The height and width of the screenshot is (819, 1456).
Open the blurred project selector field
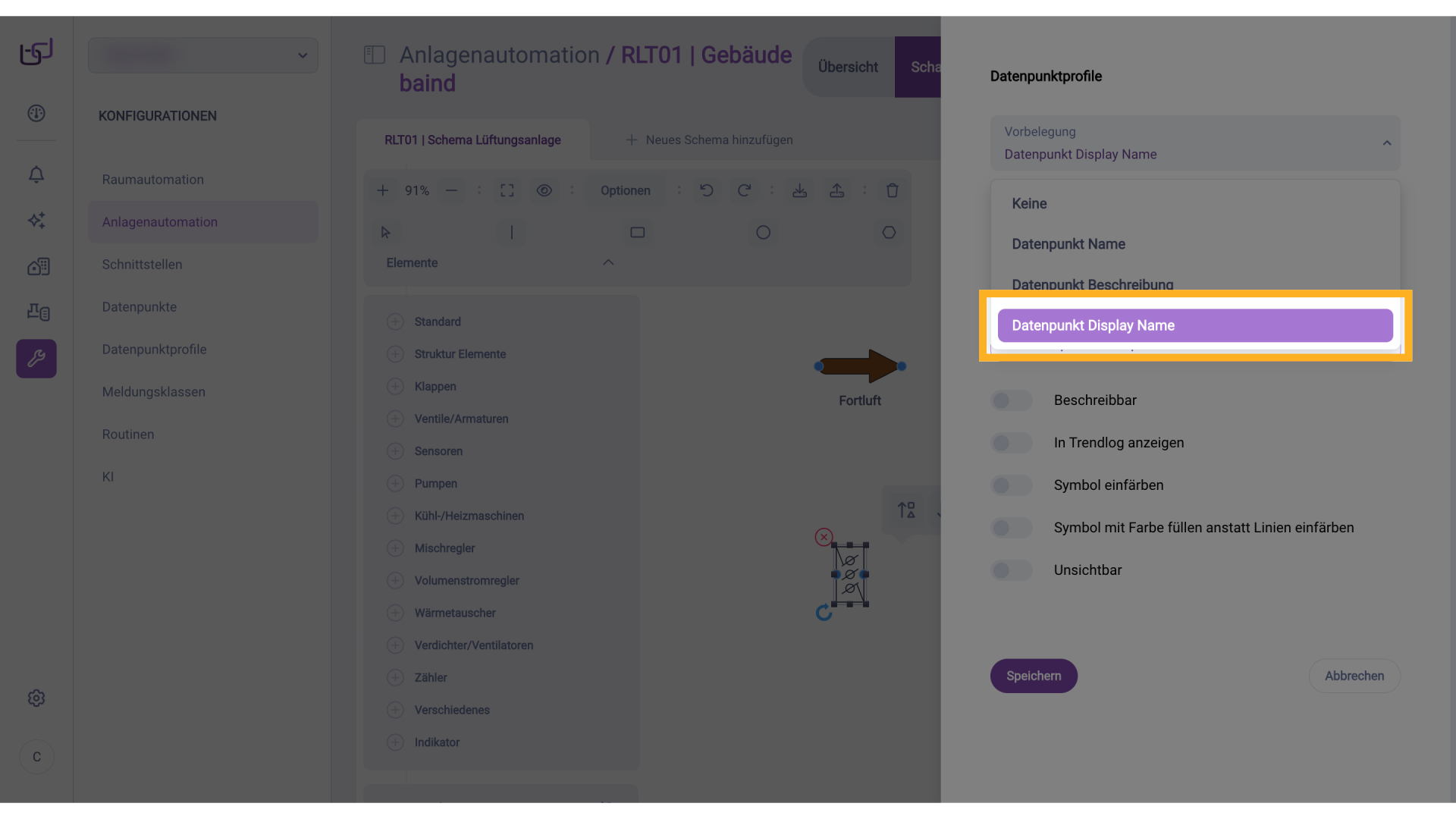pyautogui.click(x=202, y=55)
